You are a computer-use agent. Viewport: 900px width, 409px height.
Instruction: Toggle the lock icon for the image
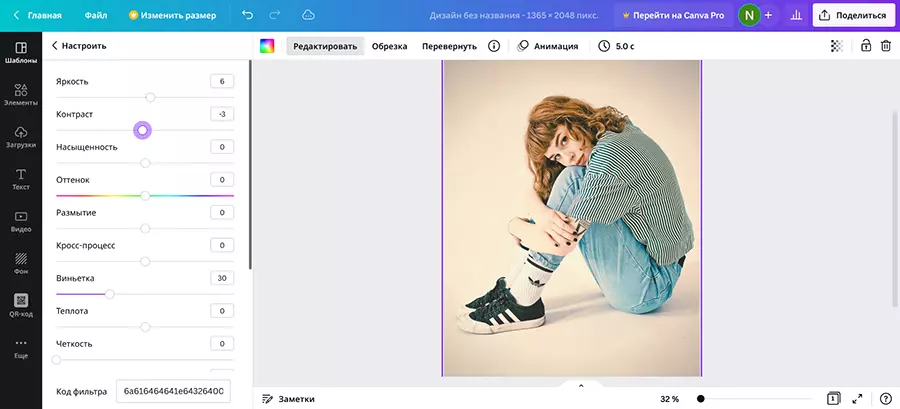866,46
